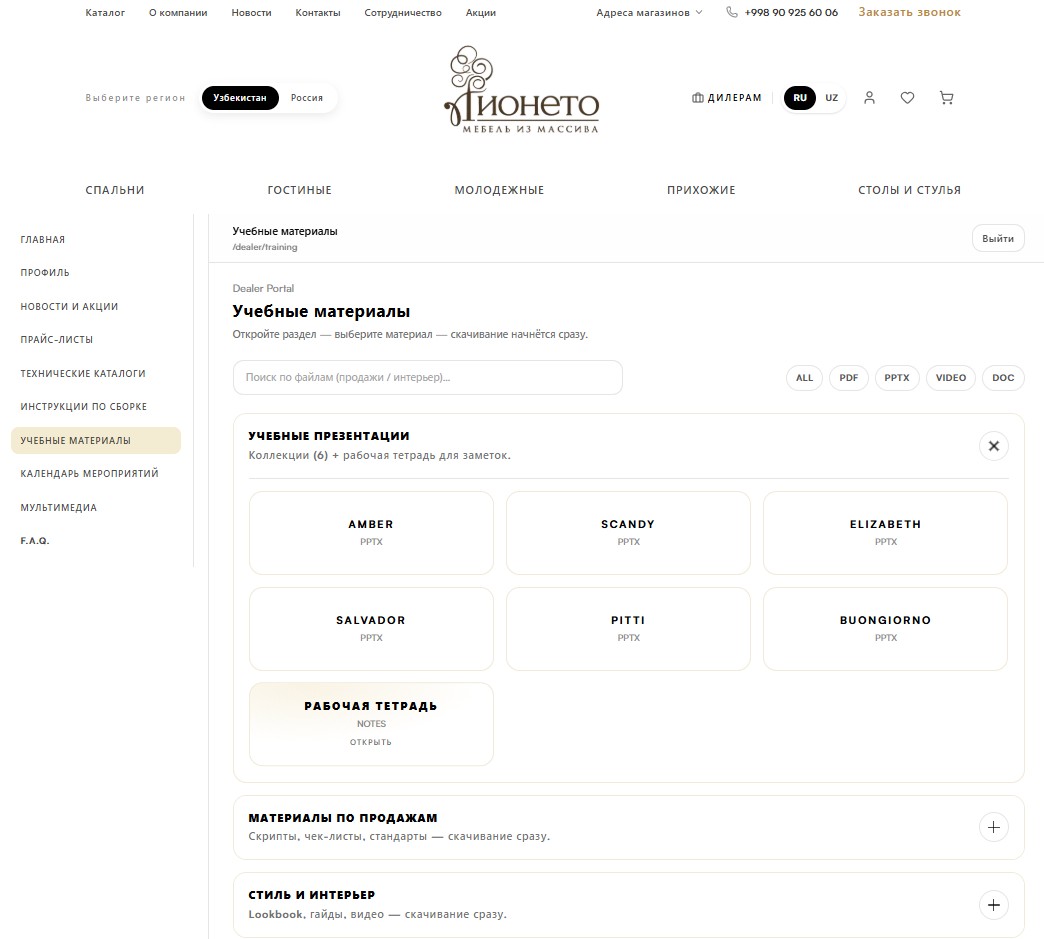The width and height of the screenshot is (1044, 939).
Task: Click the phone number with handset icon
Action: [782, 13]
